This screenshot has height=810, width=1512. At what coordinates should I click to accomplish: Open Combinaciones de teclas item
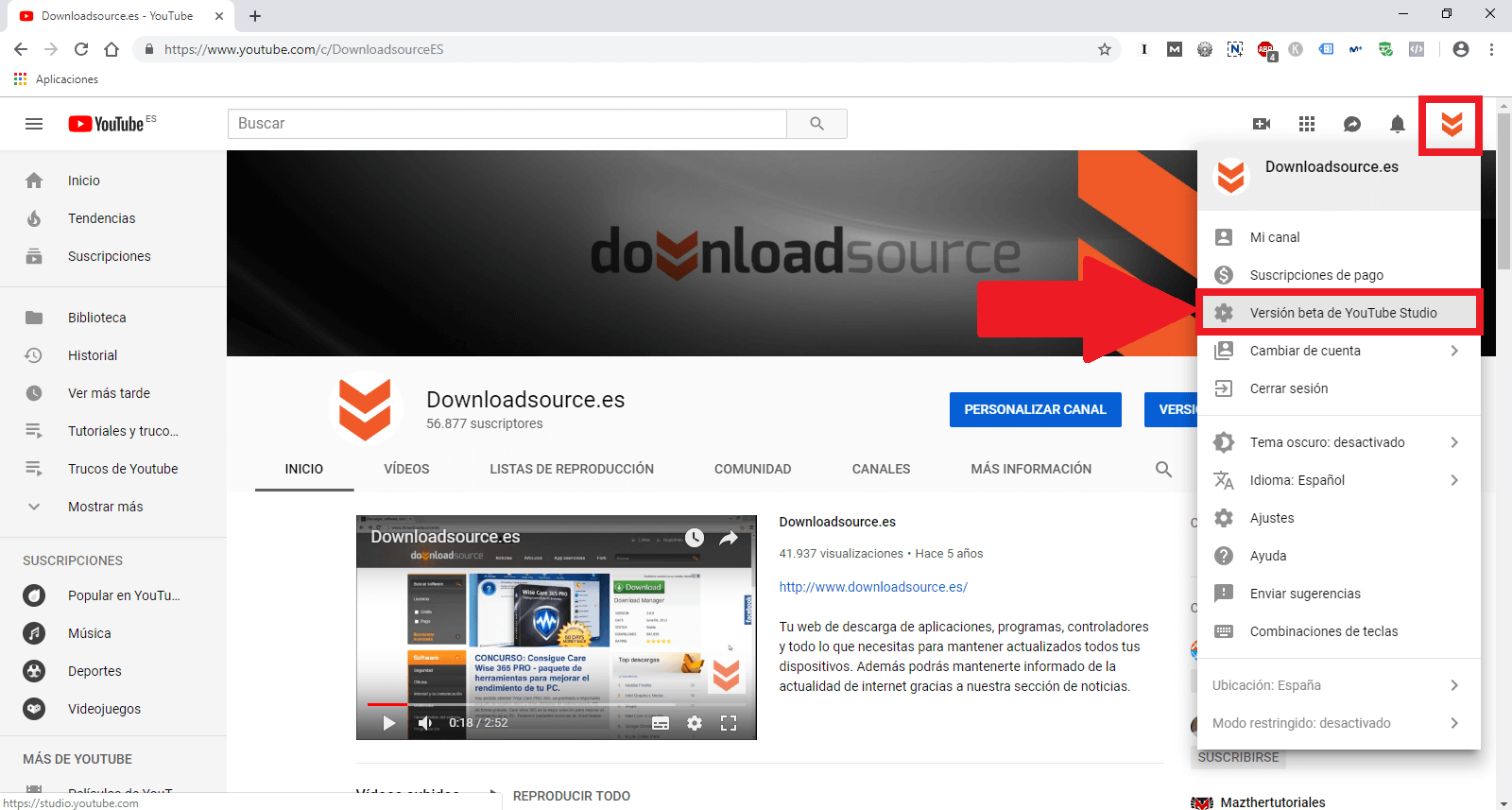point(1339,631)
